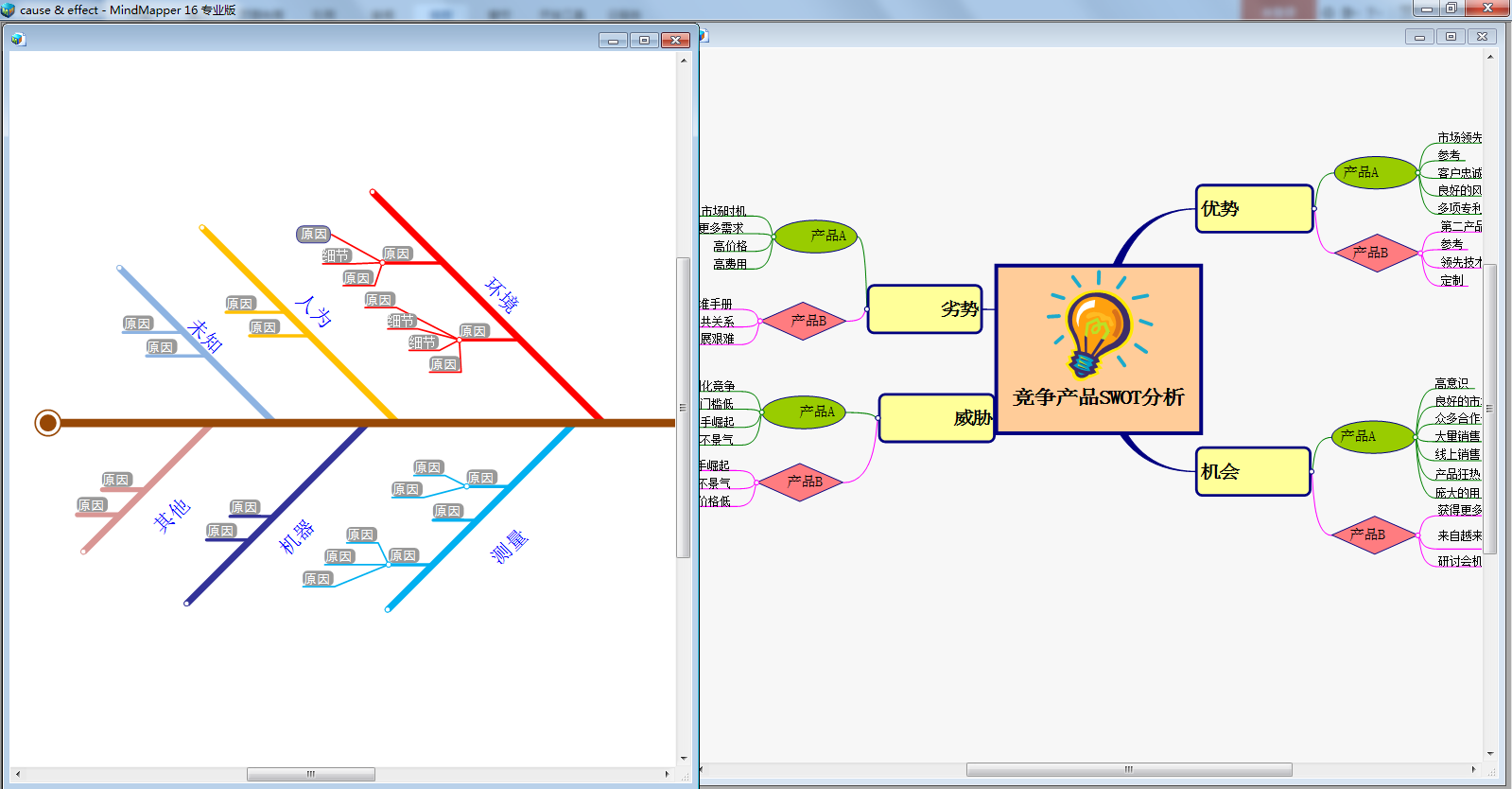Restore the fishbone diagram child window
Screen dimensions: 1512x789
tap(644, 40)
